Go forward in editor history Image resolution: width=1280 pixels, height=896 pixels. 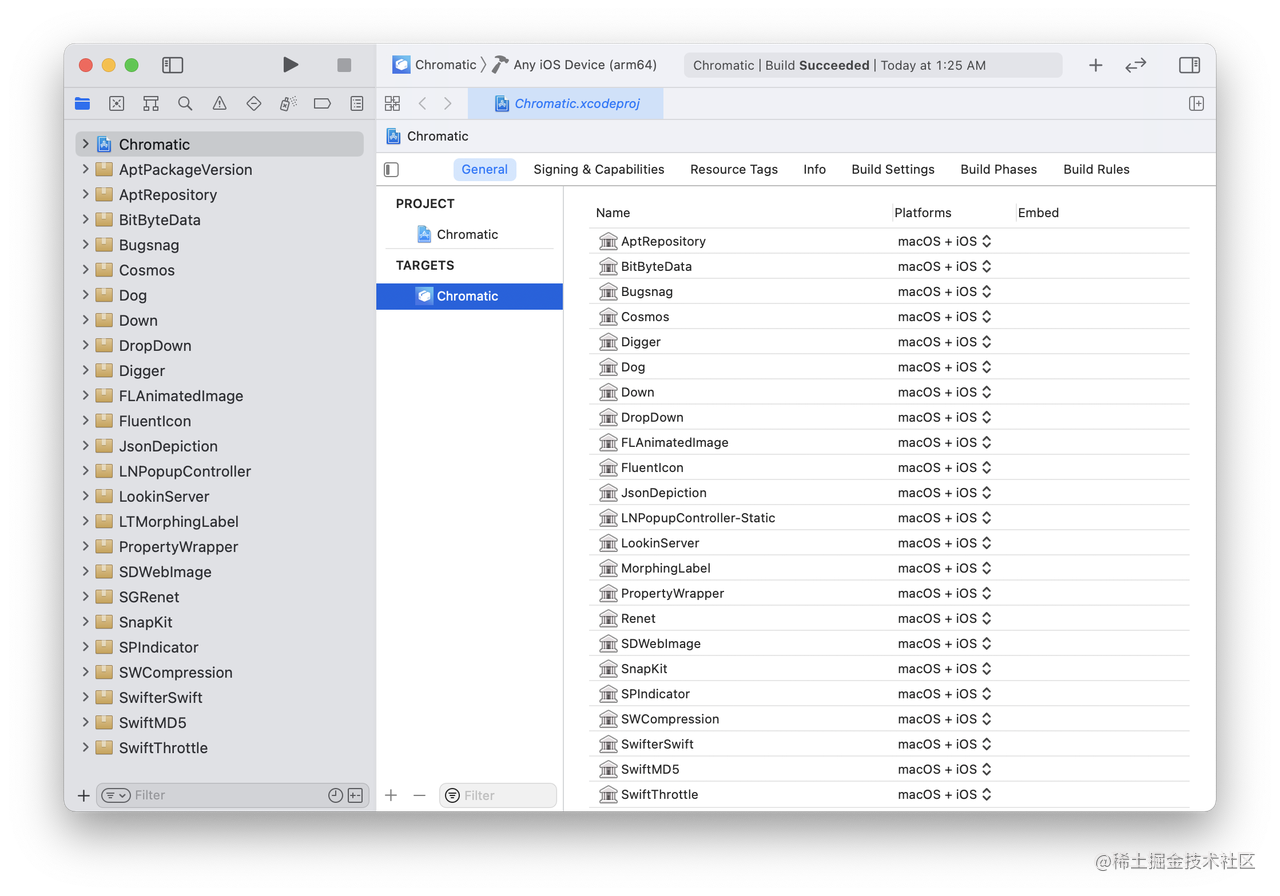click(x=448, y=104)
